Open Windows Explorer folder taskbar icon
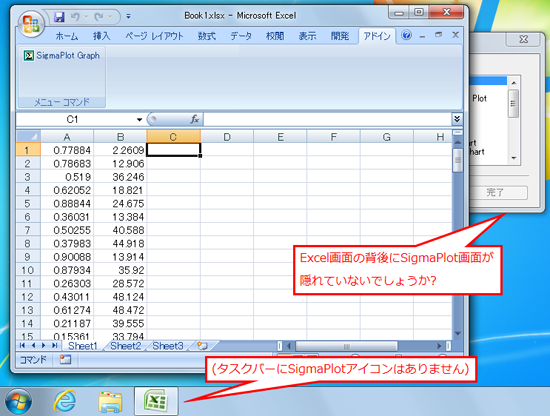The height and width of the screenshot is (416, 550). [x=110, y=402]
